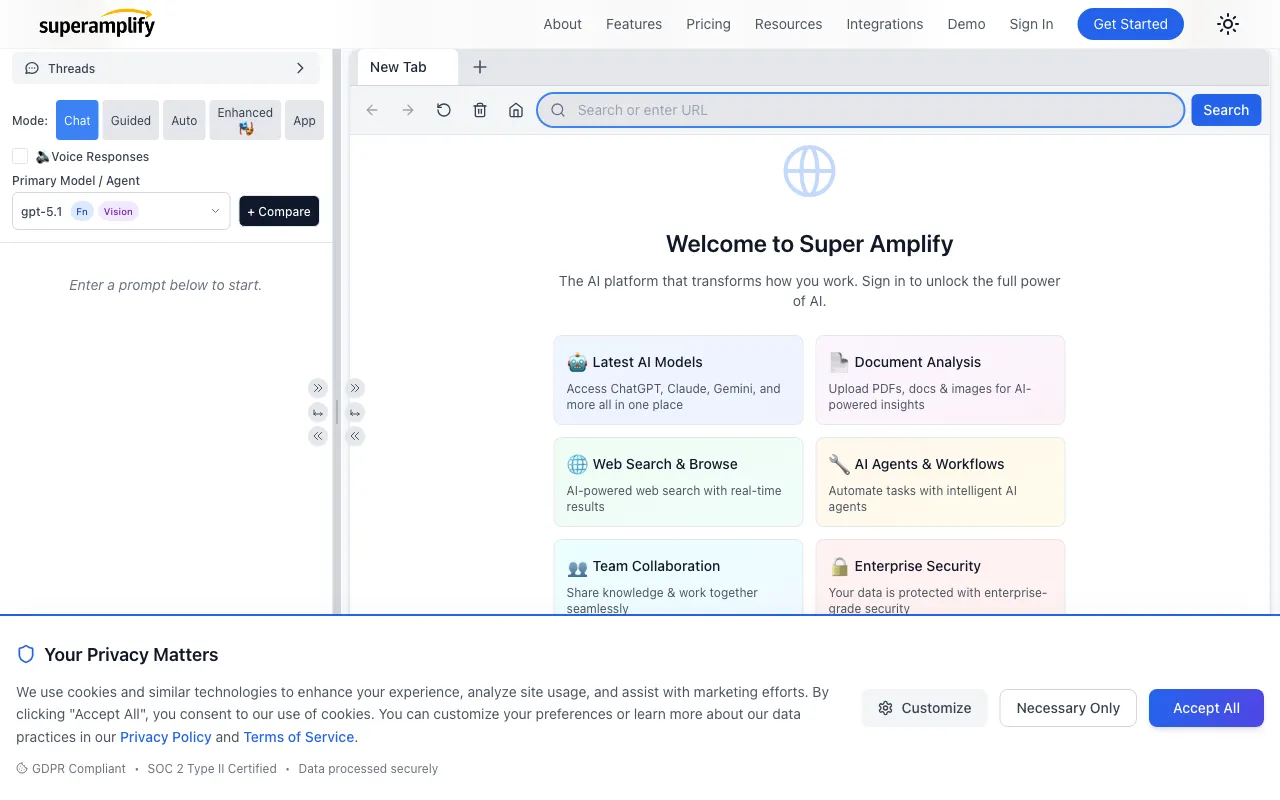1280x800 pixels.
Task: Click the wrench icon on AI Agents & Workflows
Action: (839, 464)
